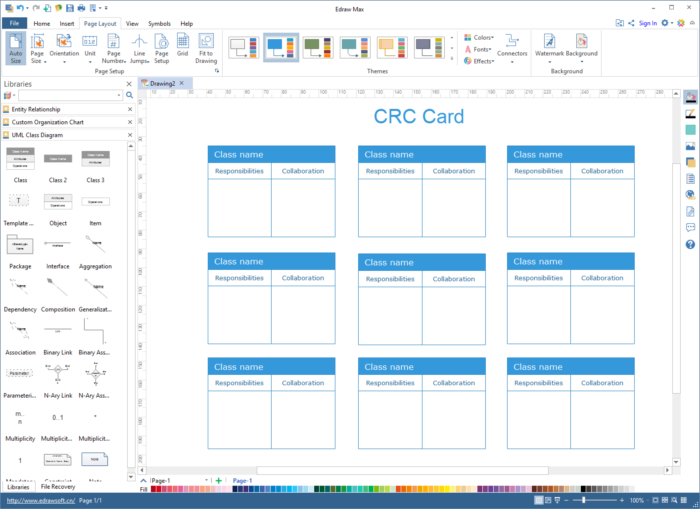Switch to File Recovery tab

pos(58,487)
